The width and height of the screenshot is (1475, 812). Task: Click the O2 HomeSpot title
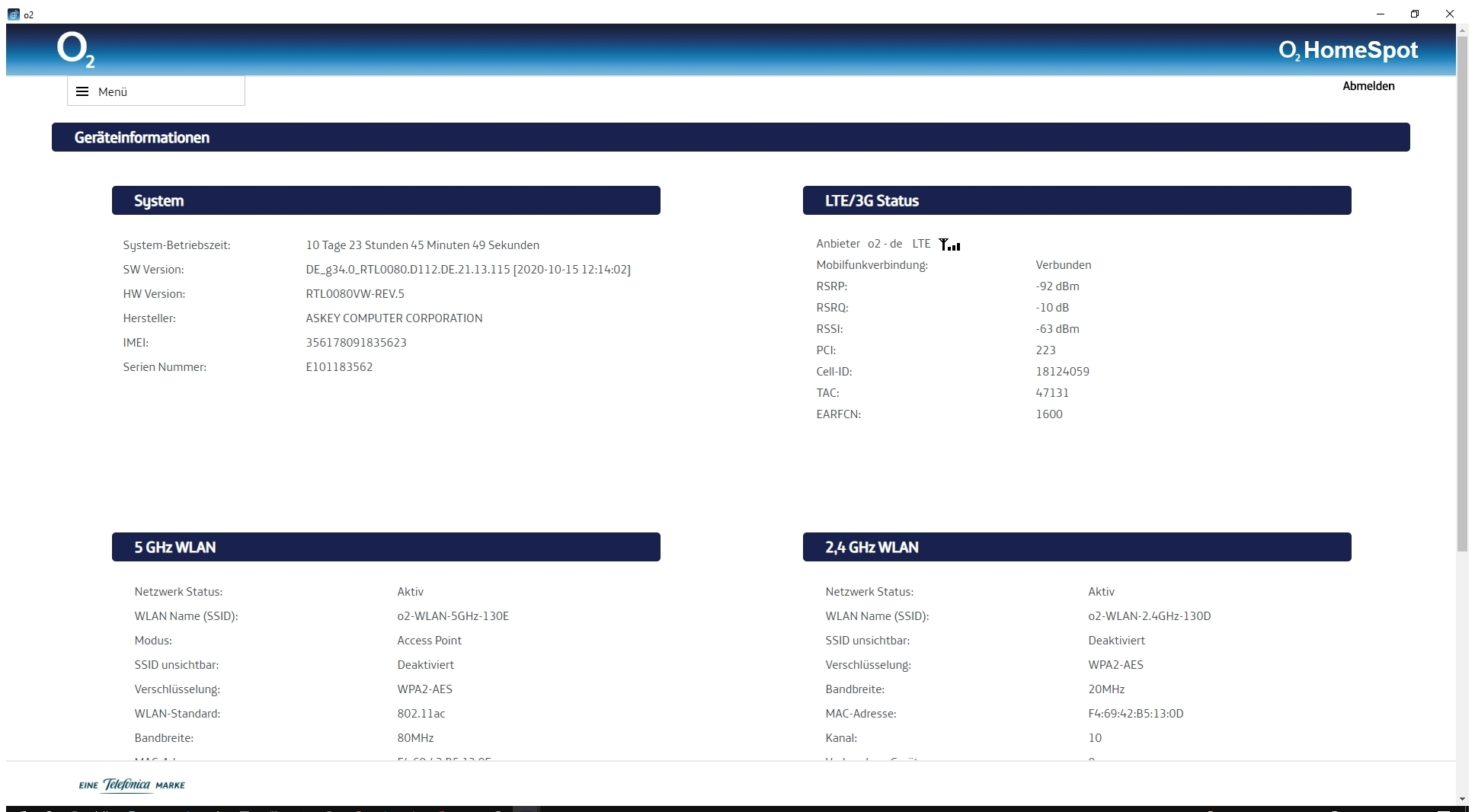click(1348, 50)
